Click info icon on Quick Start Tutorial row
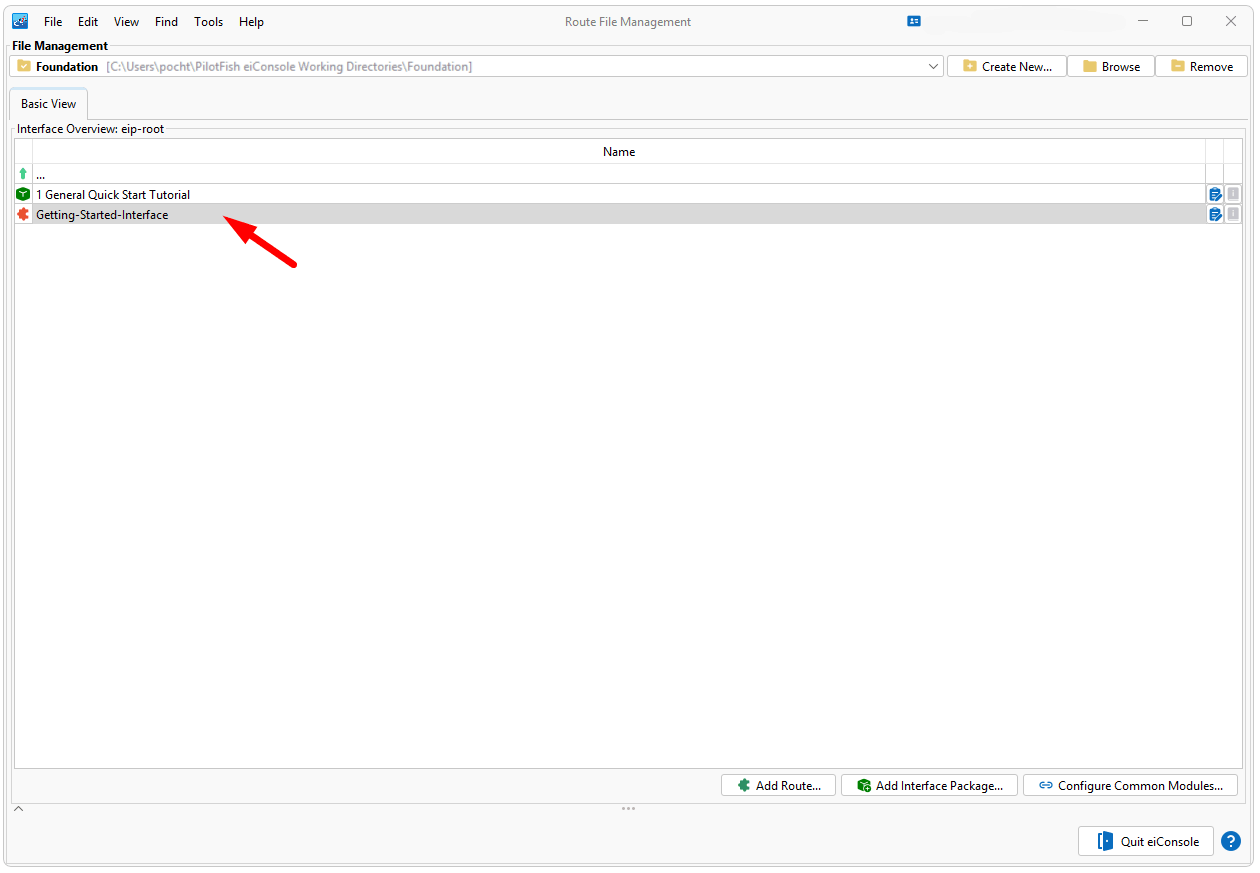The height and width of the screenshot is (873, 1260). [x=1233, y=194]
